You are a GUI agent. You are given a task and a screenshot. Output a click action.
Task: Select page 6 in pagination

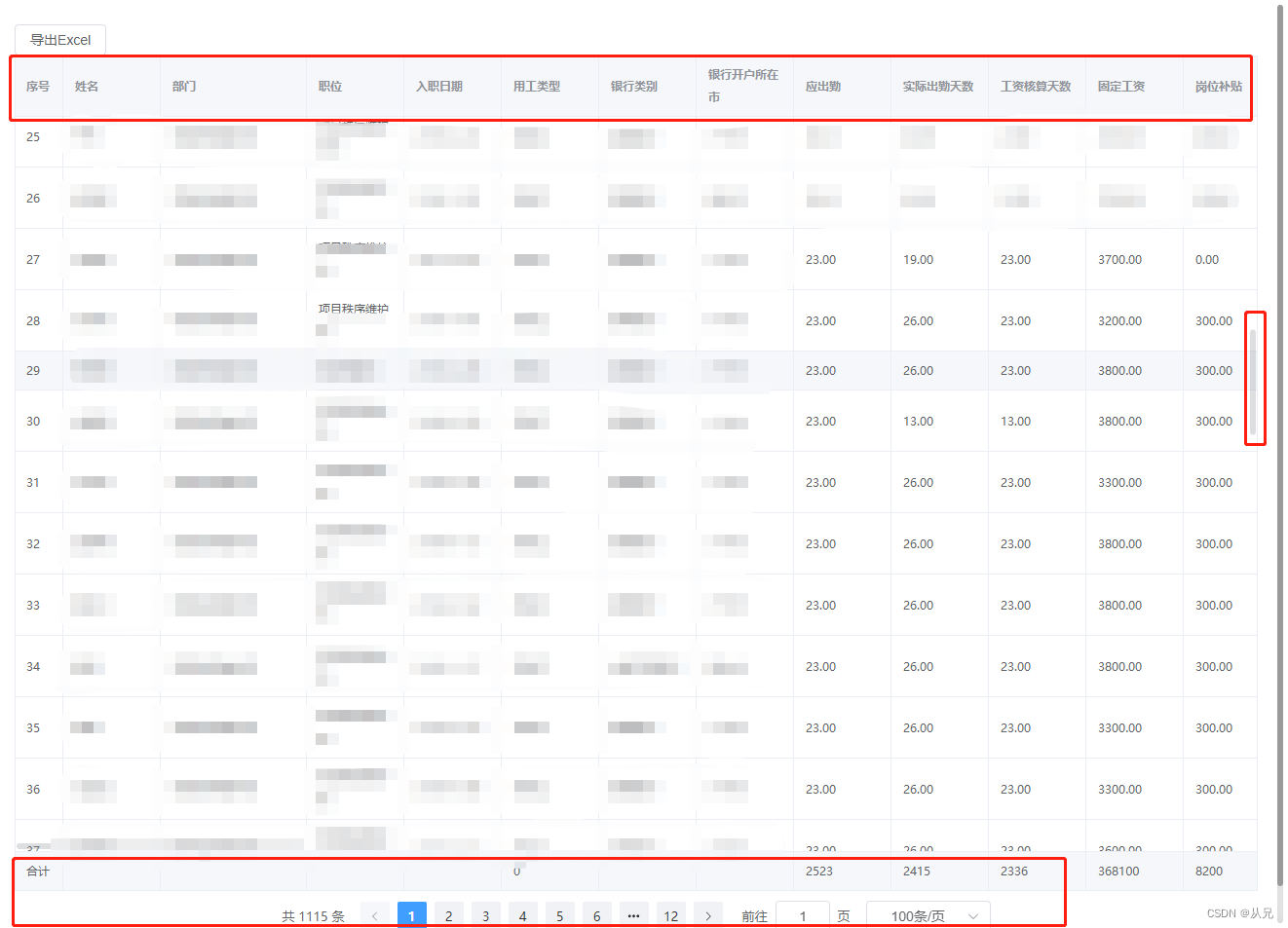tap(597, 915)
